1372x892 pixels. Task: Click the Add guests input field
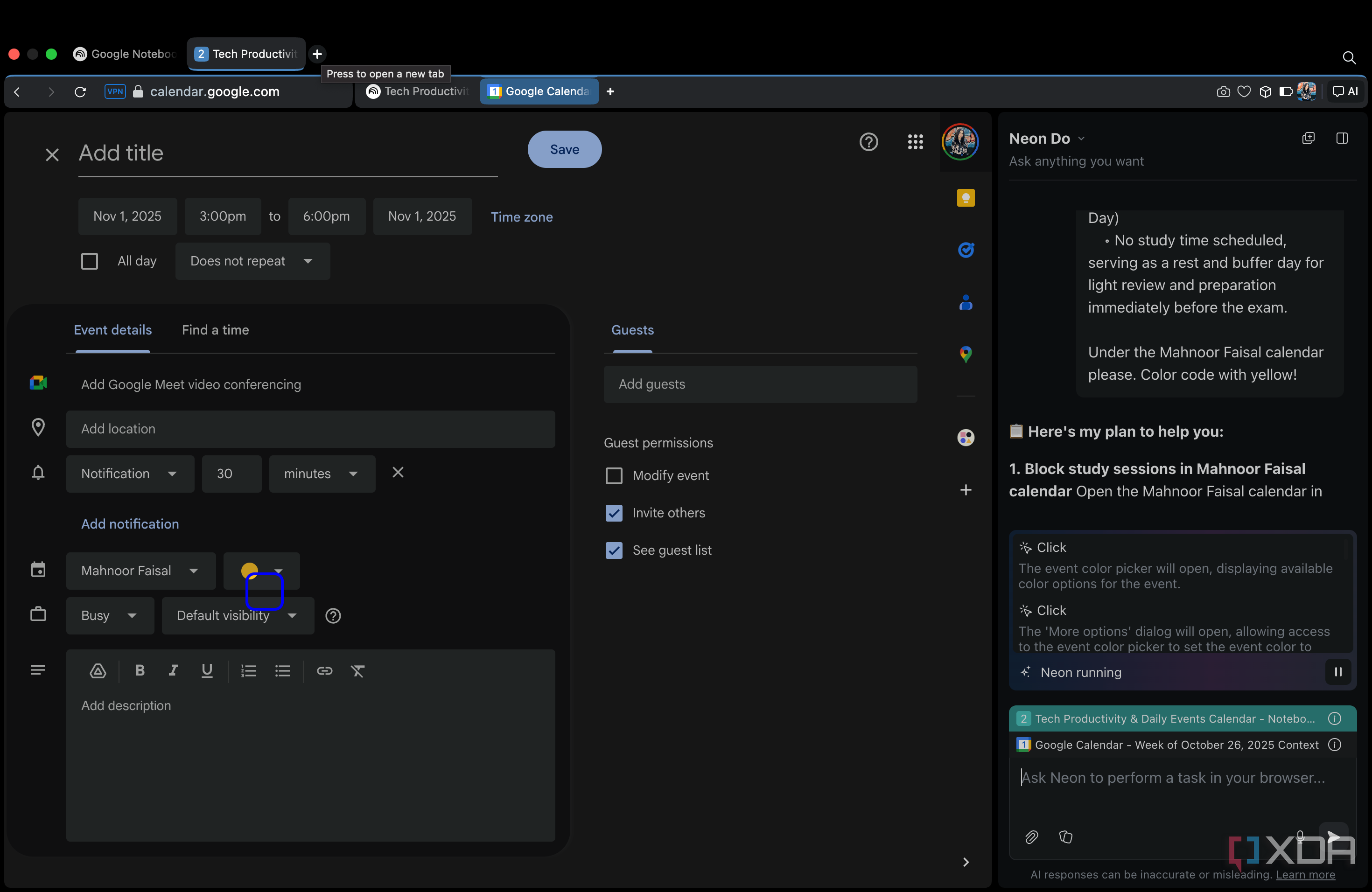(760, 384)
